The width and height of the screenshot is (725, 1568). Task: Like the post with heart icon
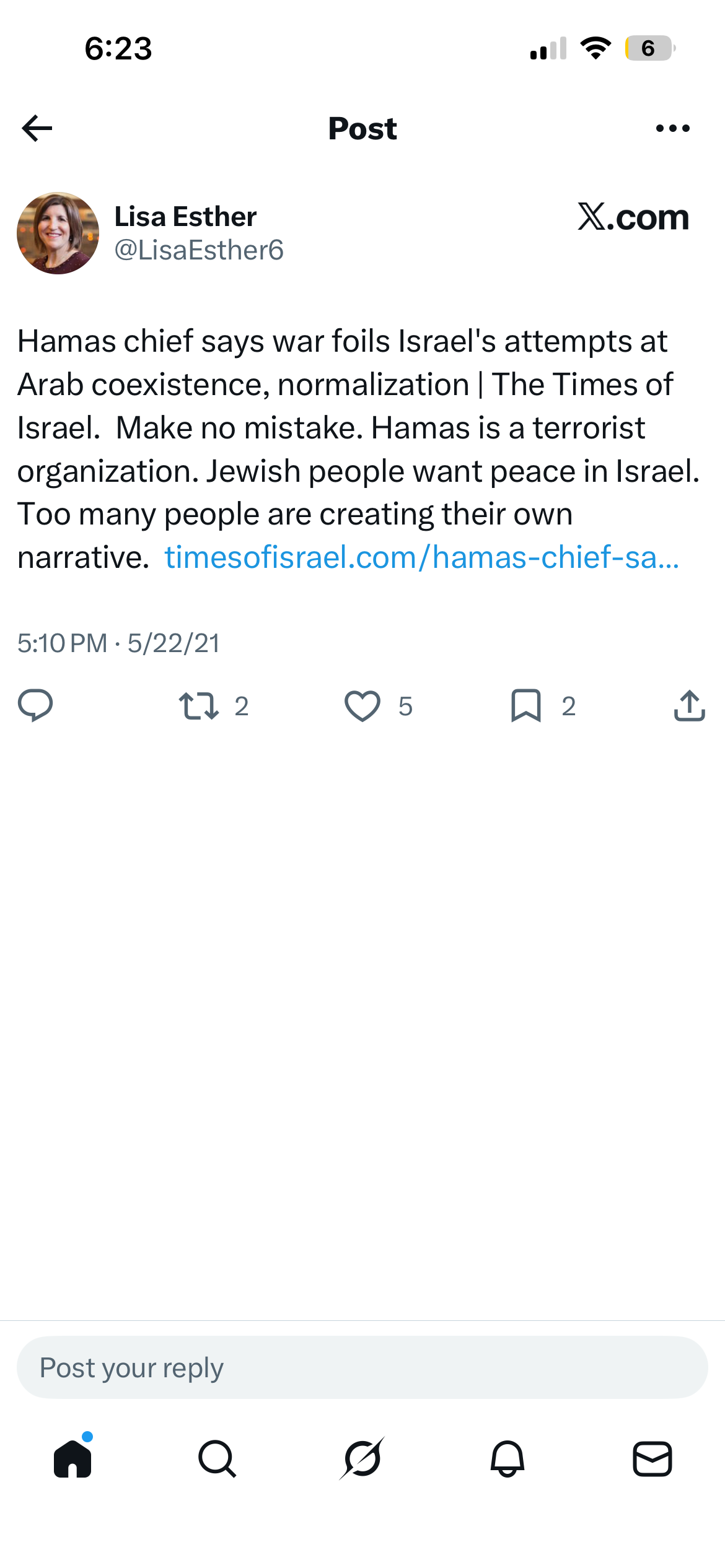(362, 706)
